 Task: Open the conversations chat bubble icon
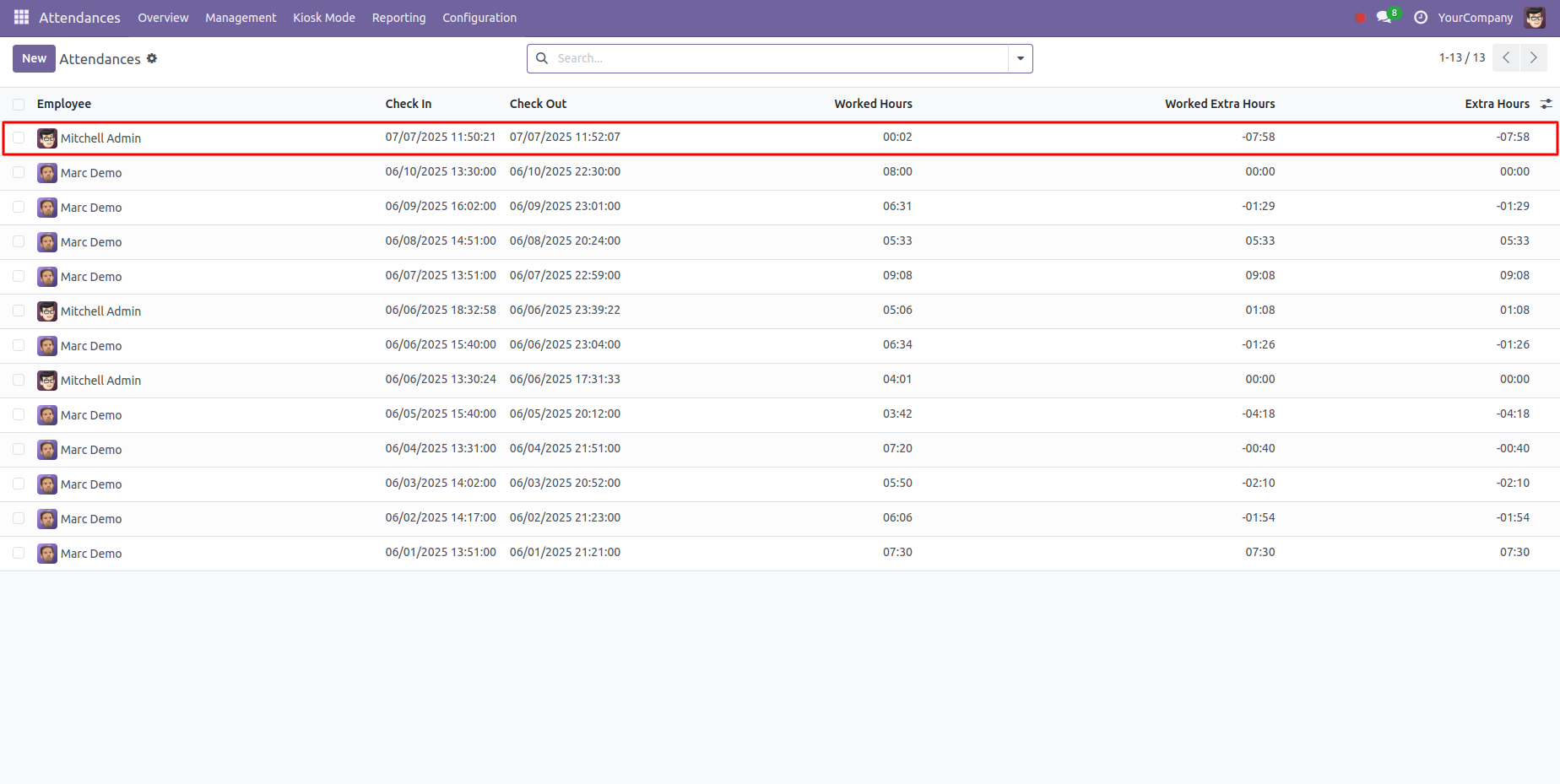pos(1384,17)
